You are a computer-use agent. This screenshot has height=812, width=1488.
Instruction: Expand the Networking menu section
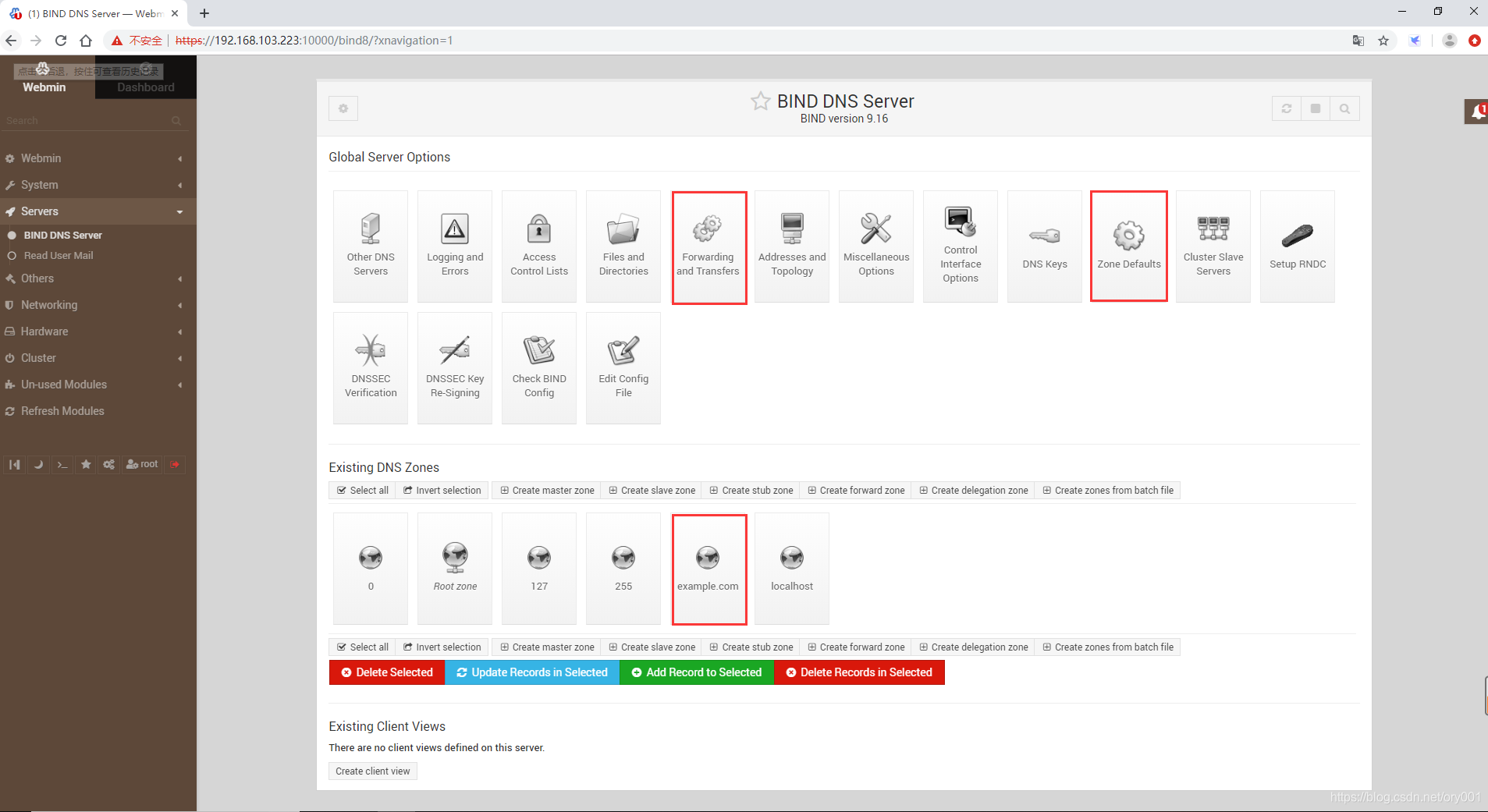coord(98,305)
